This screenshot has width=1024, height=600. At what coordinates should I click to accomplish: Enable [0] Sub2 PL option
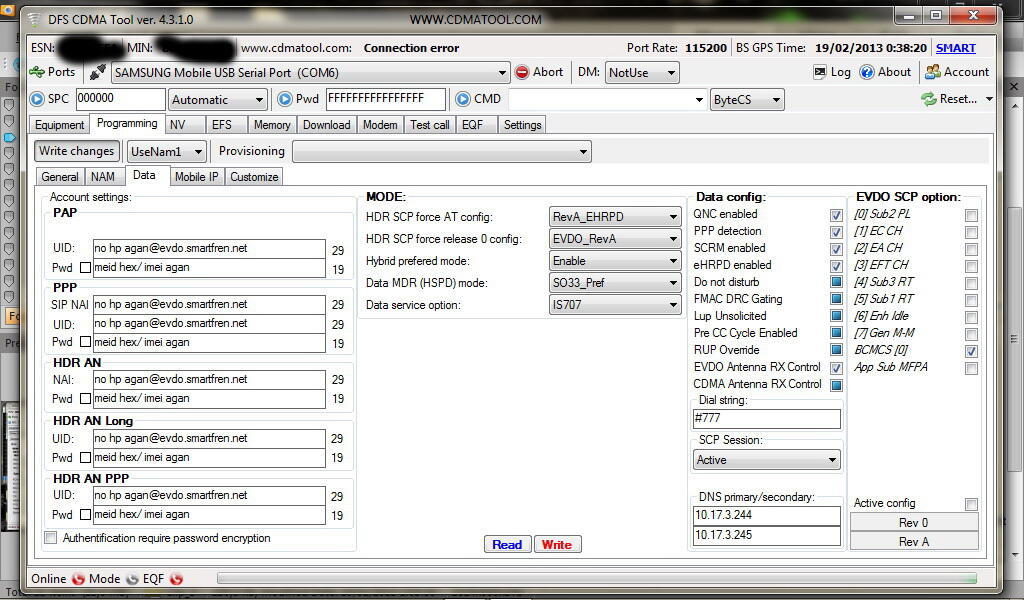click(x=972, y=215)
